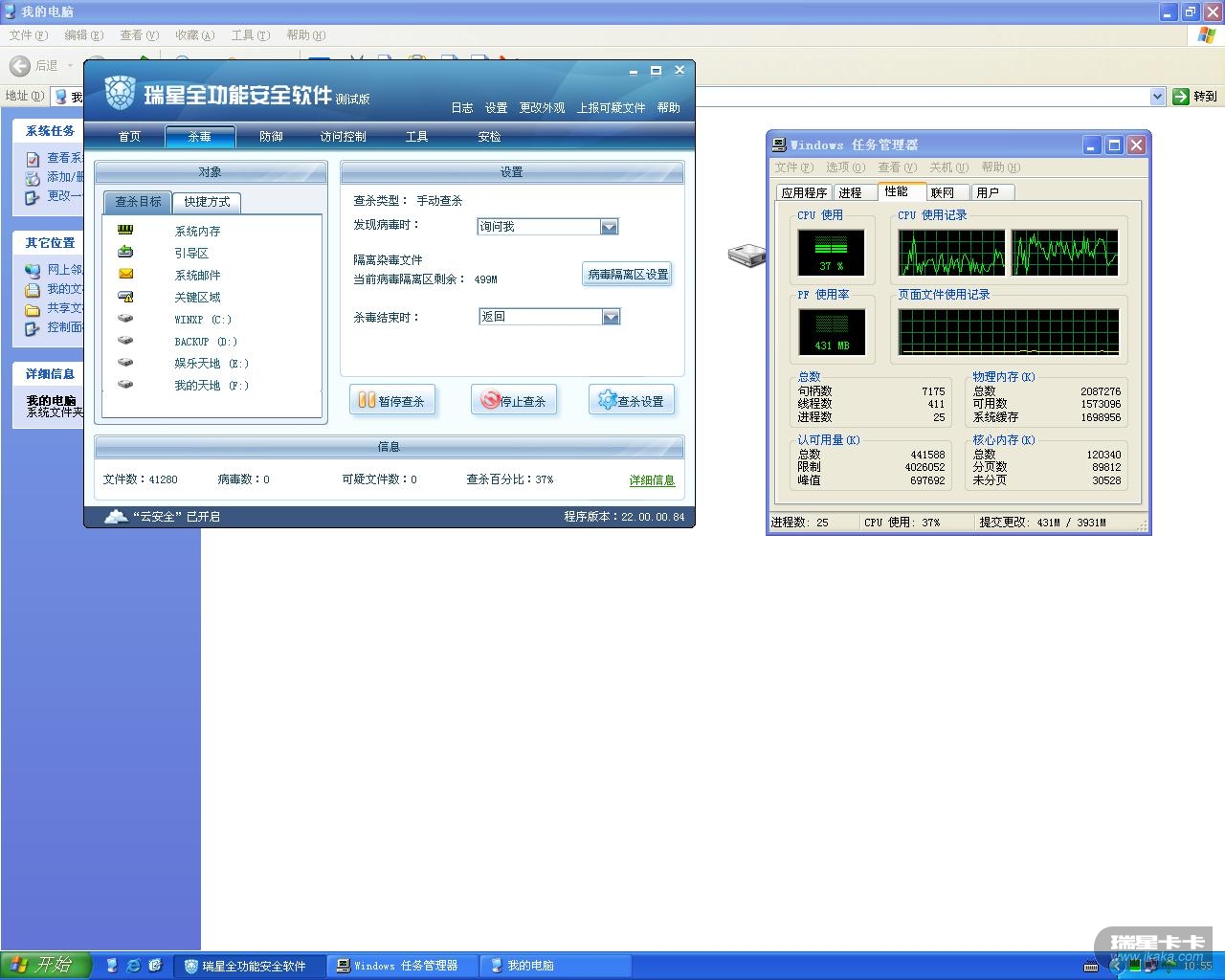Click the page file usage history graph

coord(1009,332)
